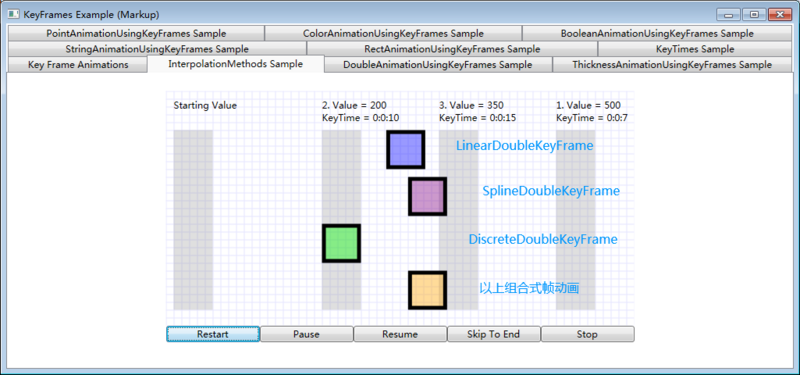Image resolution: width=800 pixels, height=375 pixels.
Task: Stop the animation
Action: click(x=587, y=334)
